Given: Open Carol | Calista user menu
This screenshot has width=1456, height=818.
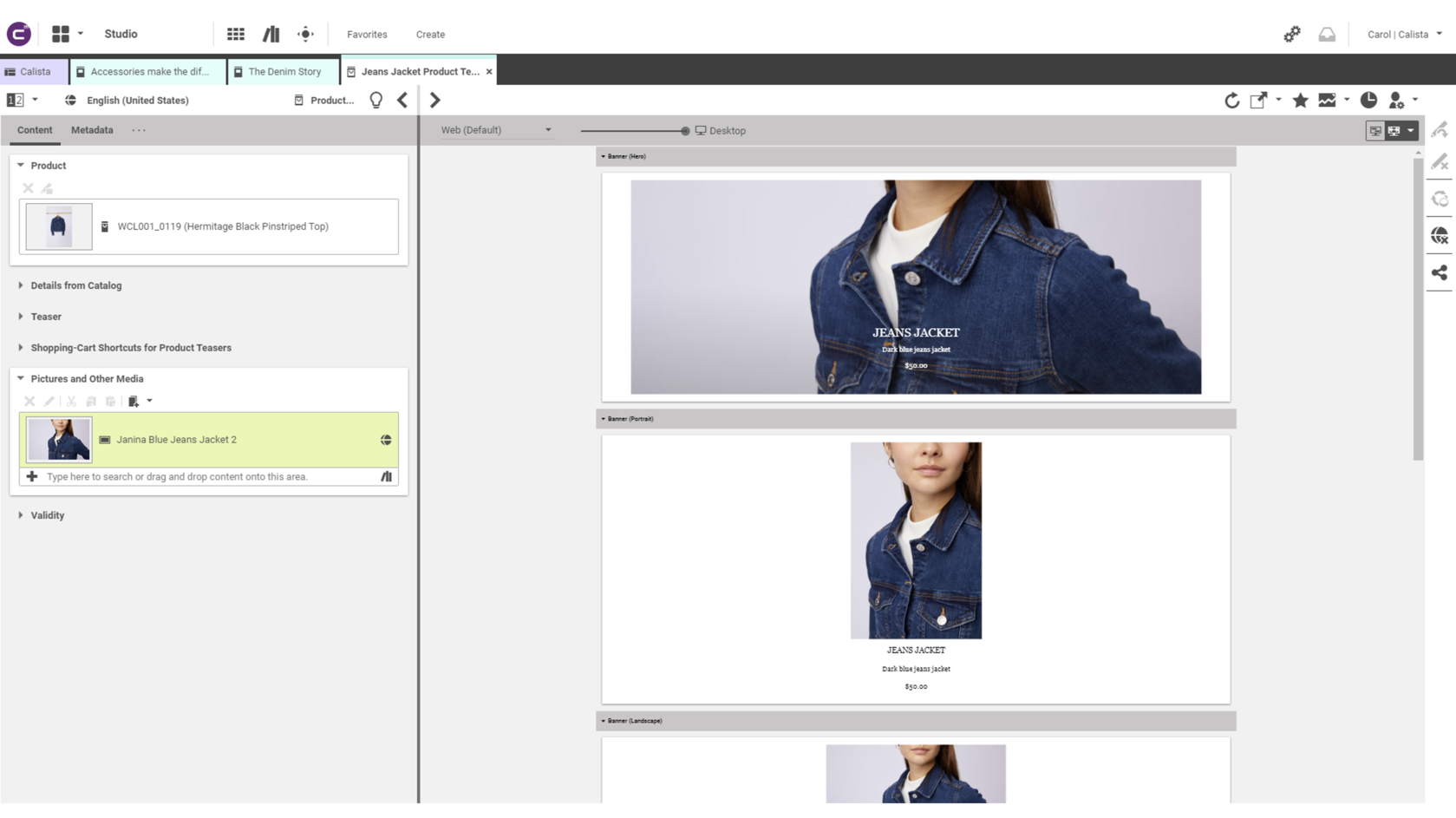Looking at the screenshot, I should click(x=1405, y=34).
